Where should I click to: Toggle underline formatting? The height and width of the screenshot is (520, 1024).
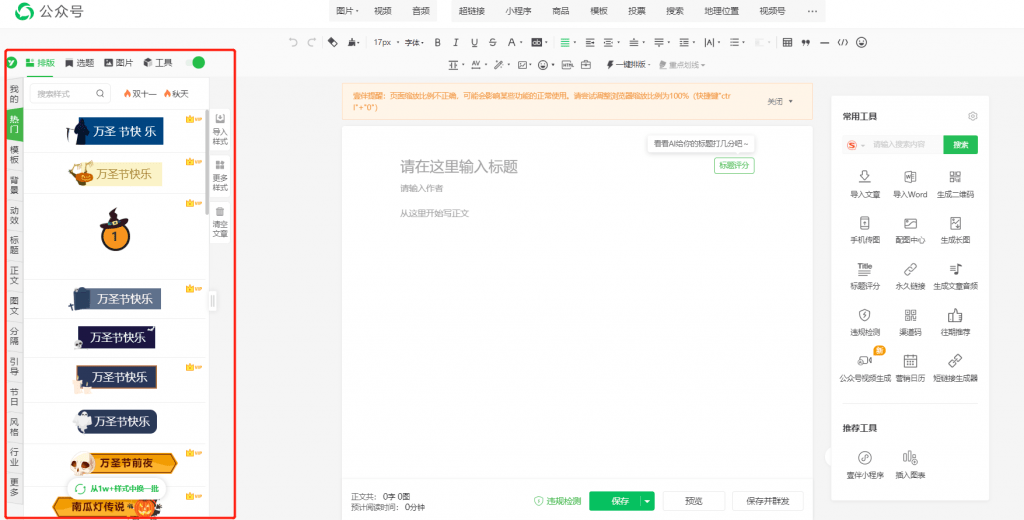(474, 42)
